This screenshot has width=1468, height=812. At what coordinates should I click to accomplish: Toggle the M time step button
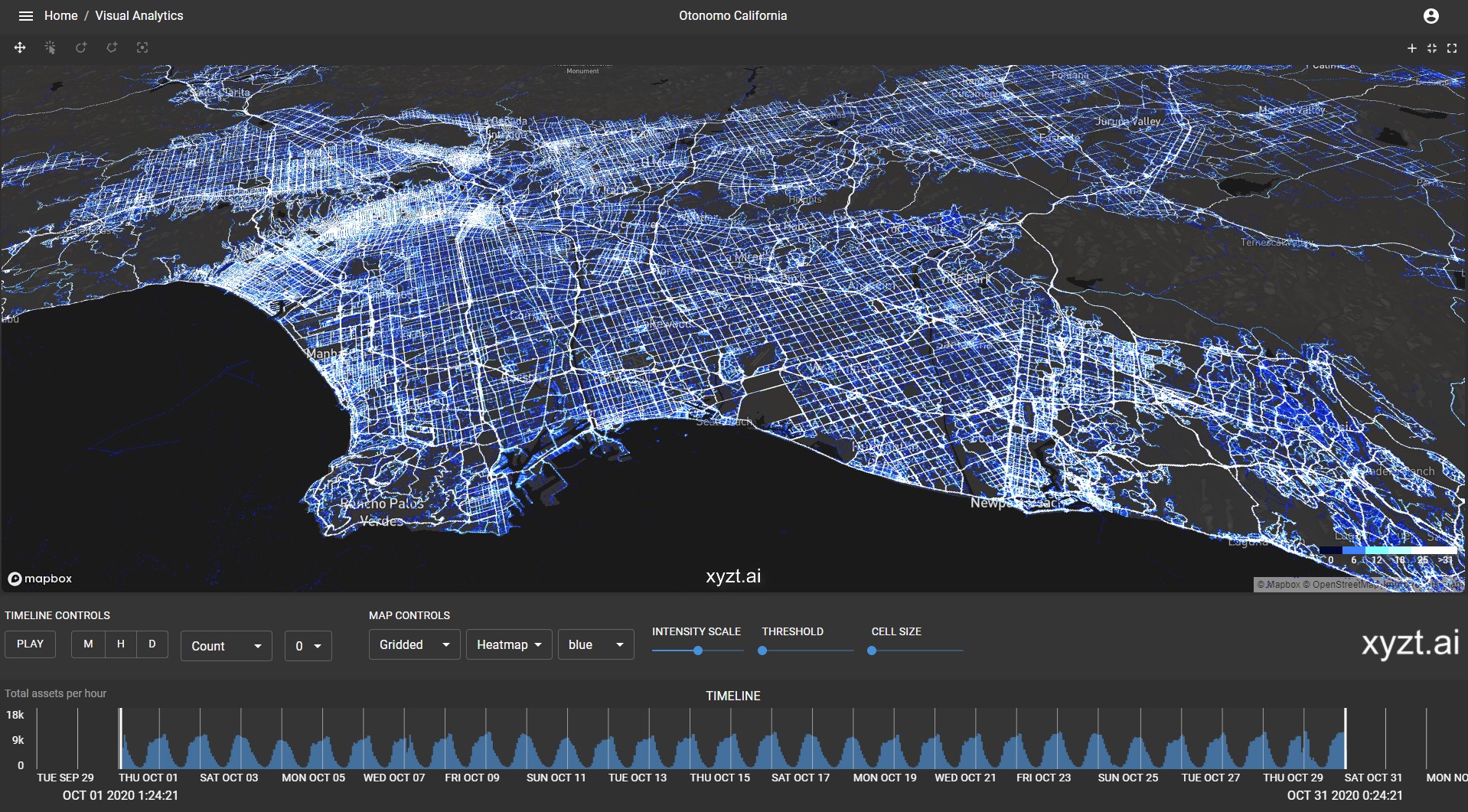(88, 644)
